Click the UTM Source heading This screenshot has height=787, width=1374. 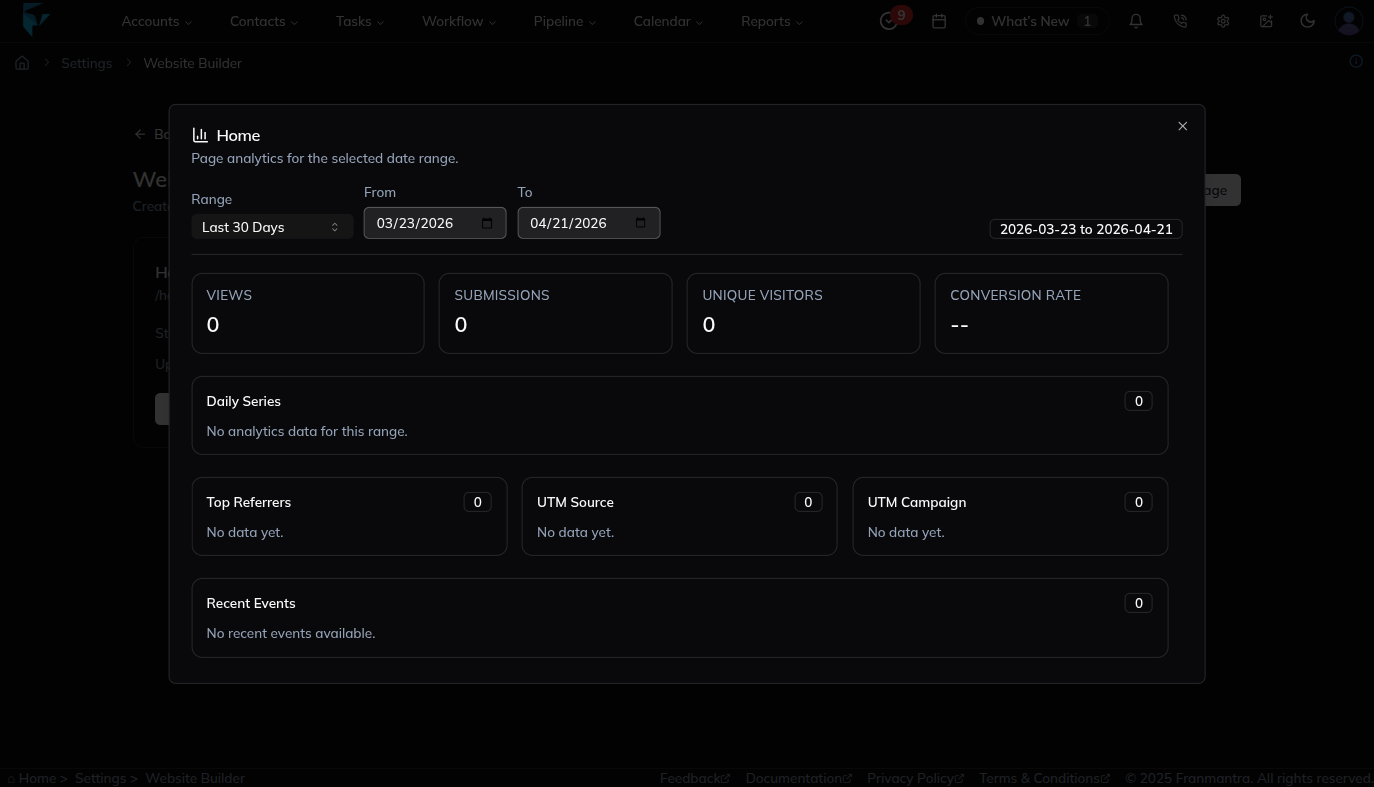pos(575,502)
